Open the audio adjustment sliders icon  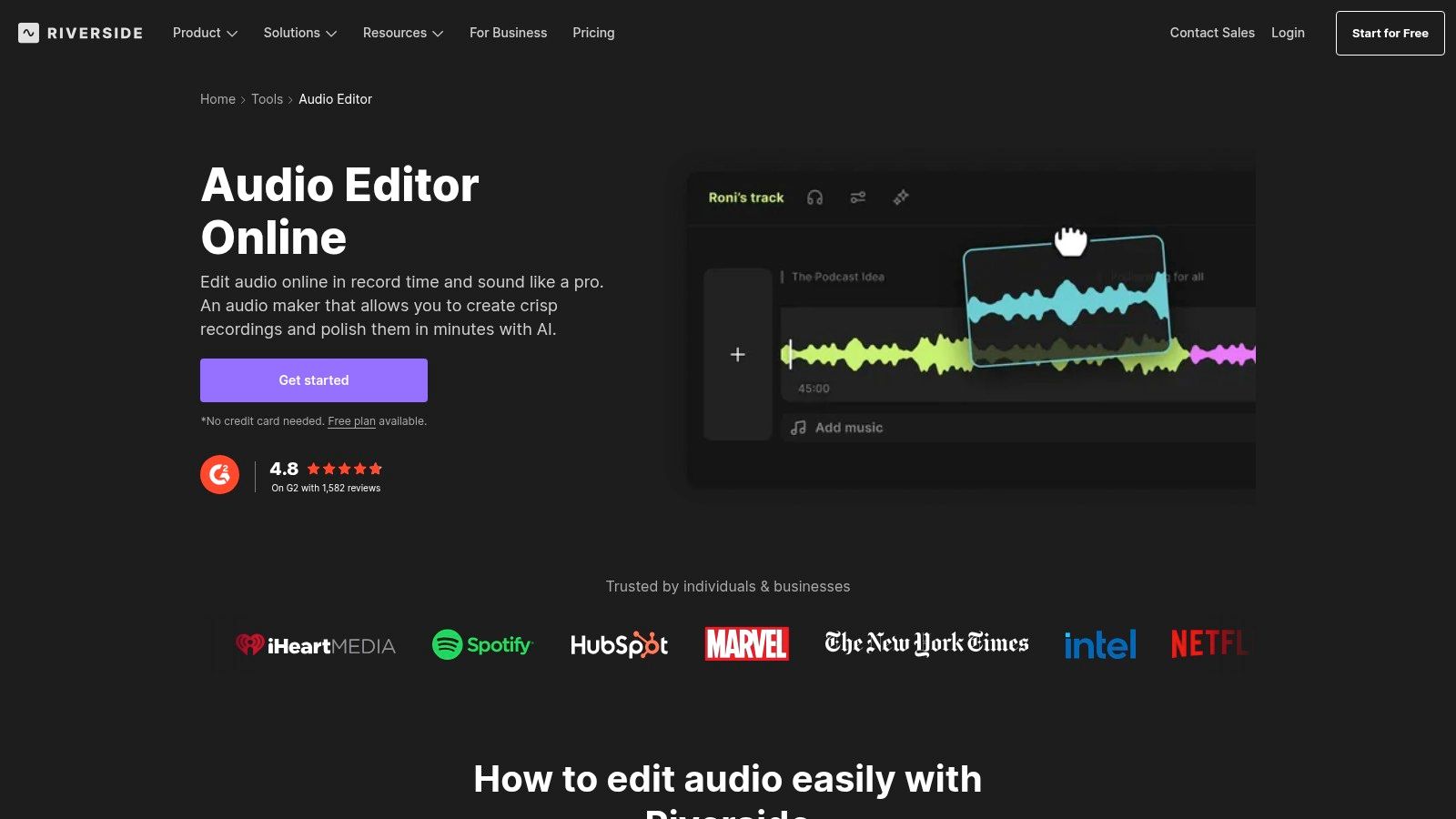pyautogui.click(x=857, y=197)
